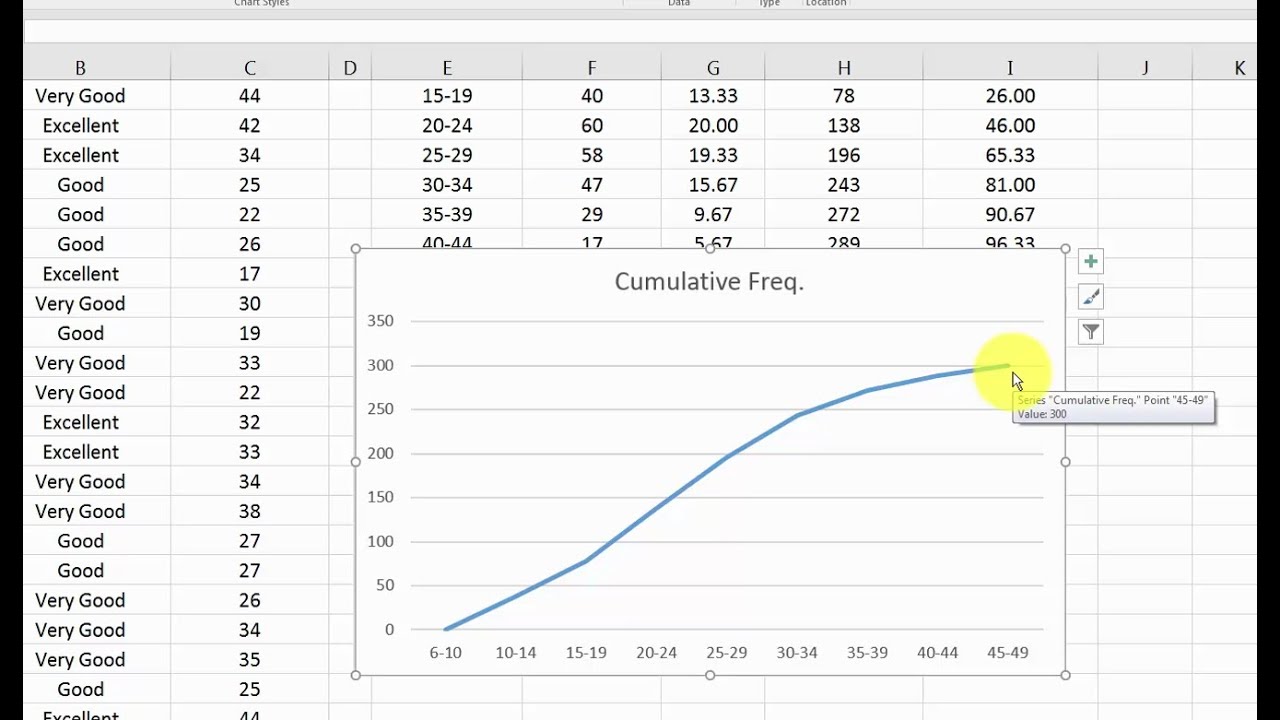The image size is (1280, 720).
Task: Select the Cumulative Freq. chart title
Action: pyautogui.click(x=709, y=282)
